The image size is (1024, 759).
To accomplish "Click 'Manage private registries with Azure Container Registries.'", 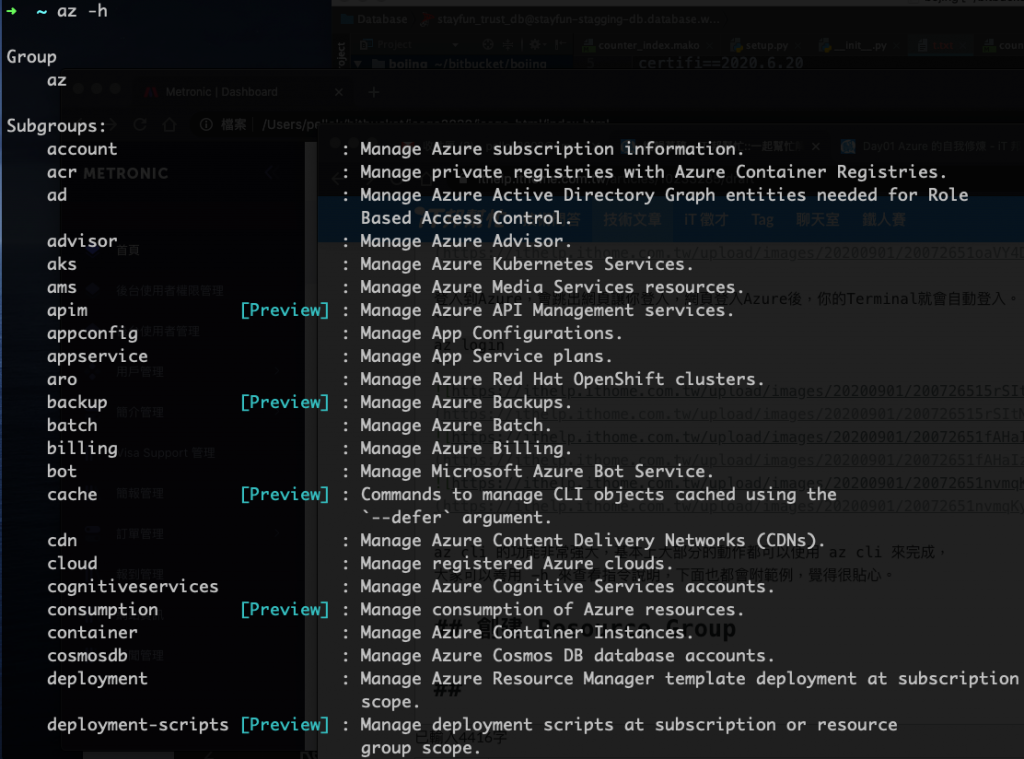I will 653,172.
